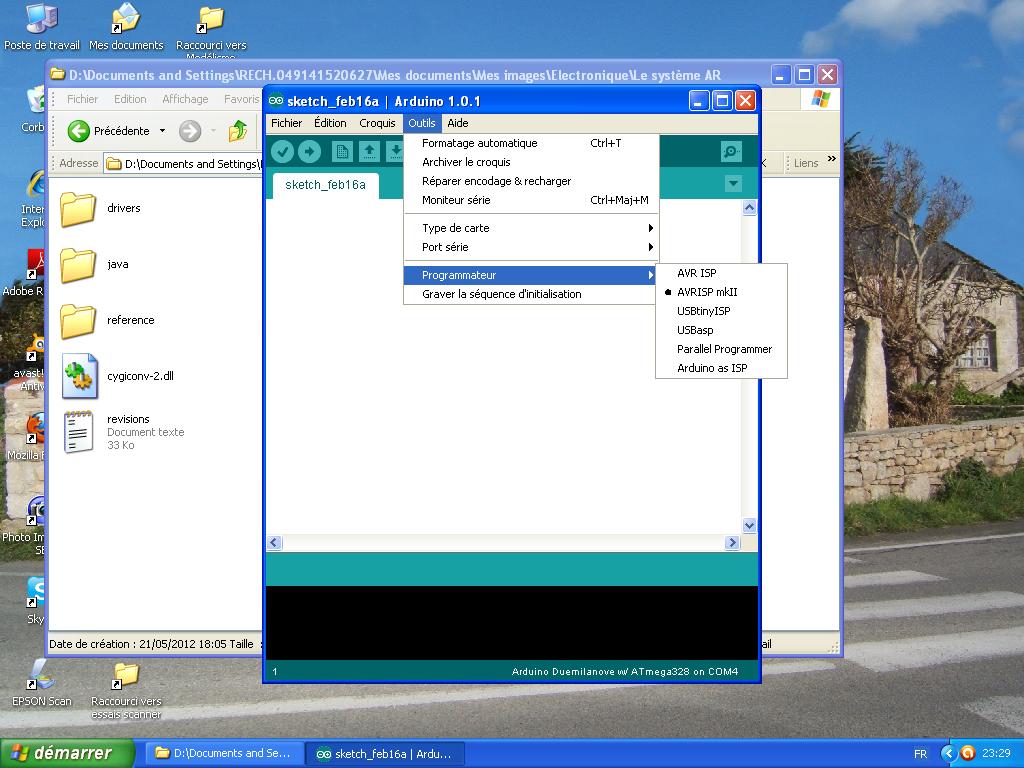Open the revisions text document icon
The width and height of the screenshot is (1024, 768).
[x=79, y=432]
